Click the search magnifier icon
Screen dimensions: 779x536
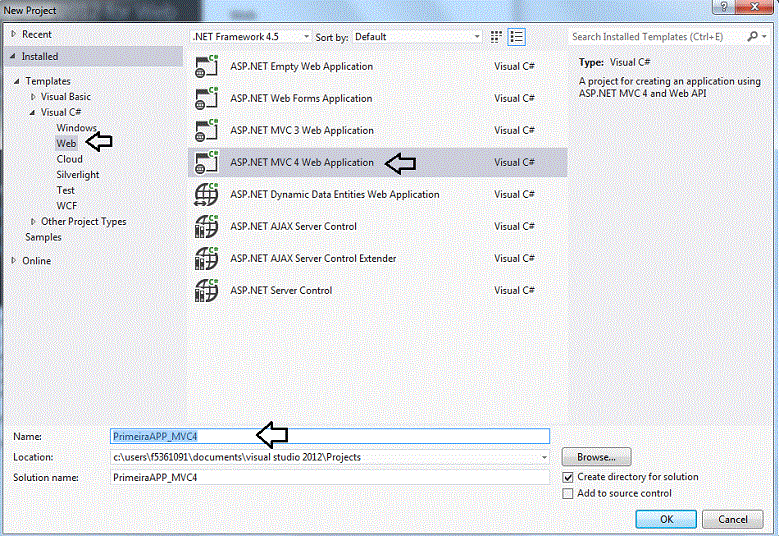coord(753,36)
